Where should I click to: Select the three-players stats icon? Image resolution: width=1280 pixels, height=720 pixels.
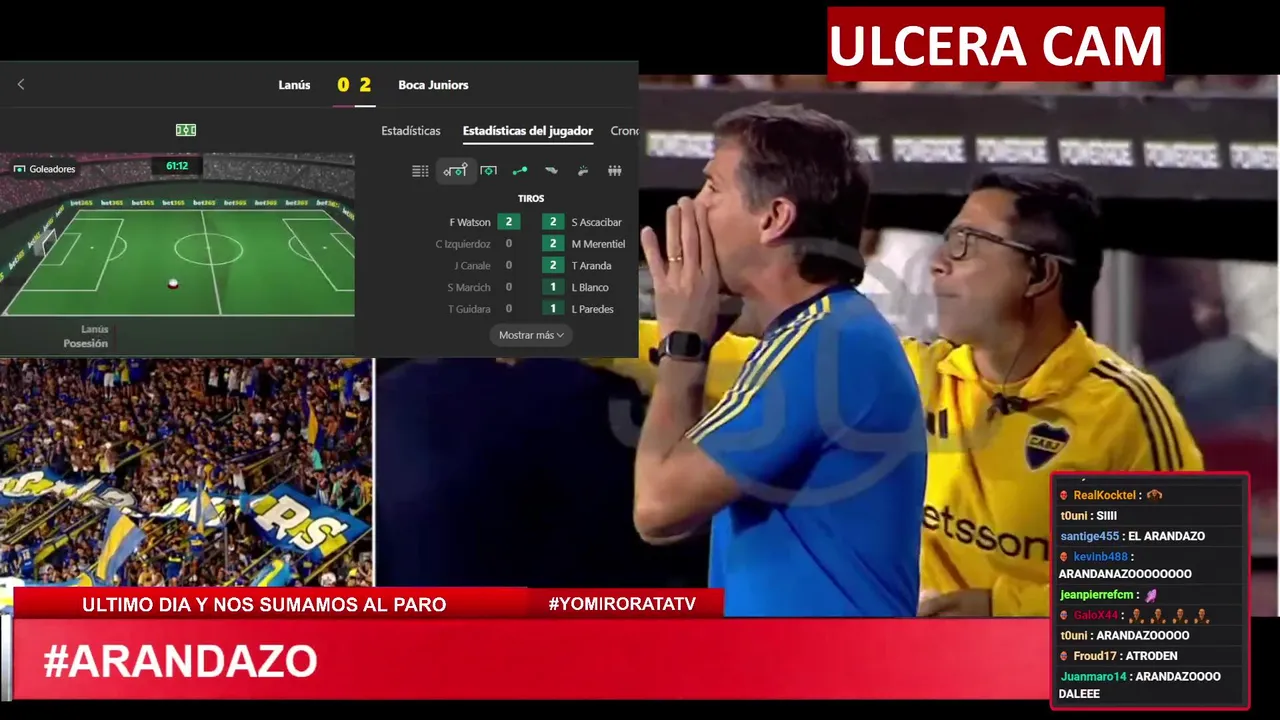[615, 171]
